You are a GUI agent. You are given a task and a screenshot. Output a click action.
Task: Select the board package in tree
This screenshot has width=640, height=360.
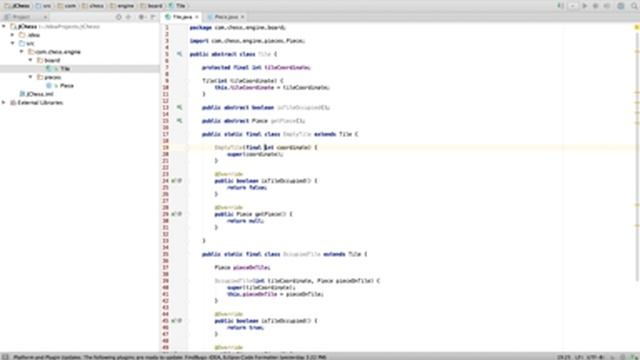[49, 60]
